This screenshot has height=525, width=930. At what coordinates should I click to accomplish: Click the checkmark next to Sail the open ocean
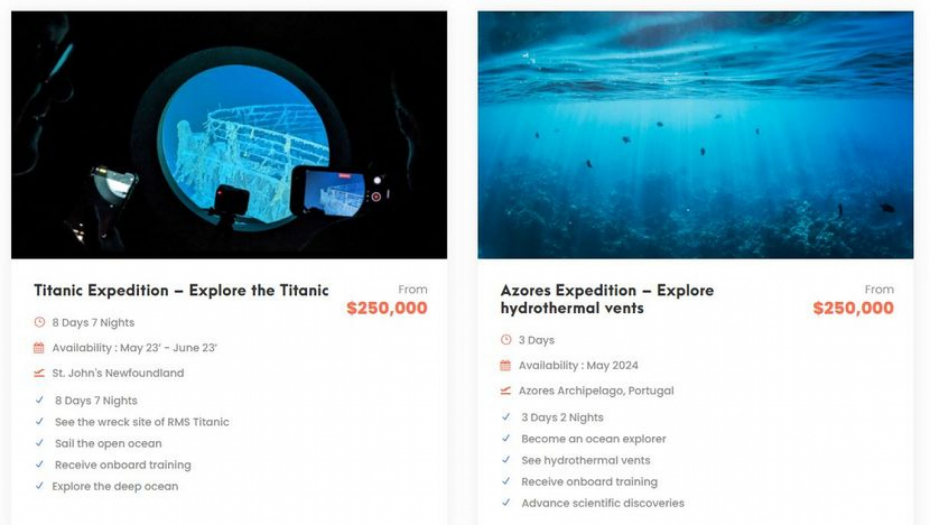coord(40,443)
